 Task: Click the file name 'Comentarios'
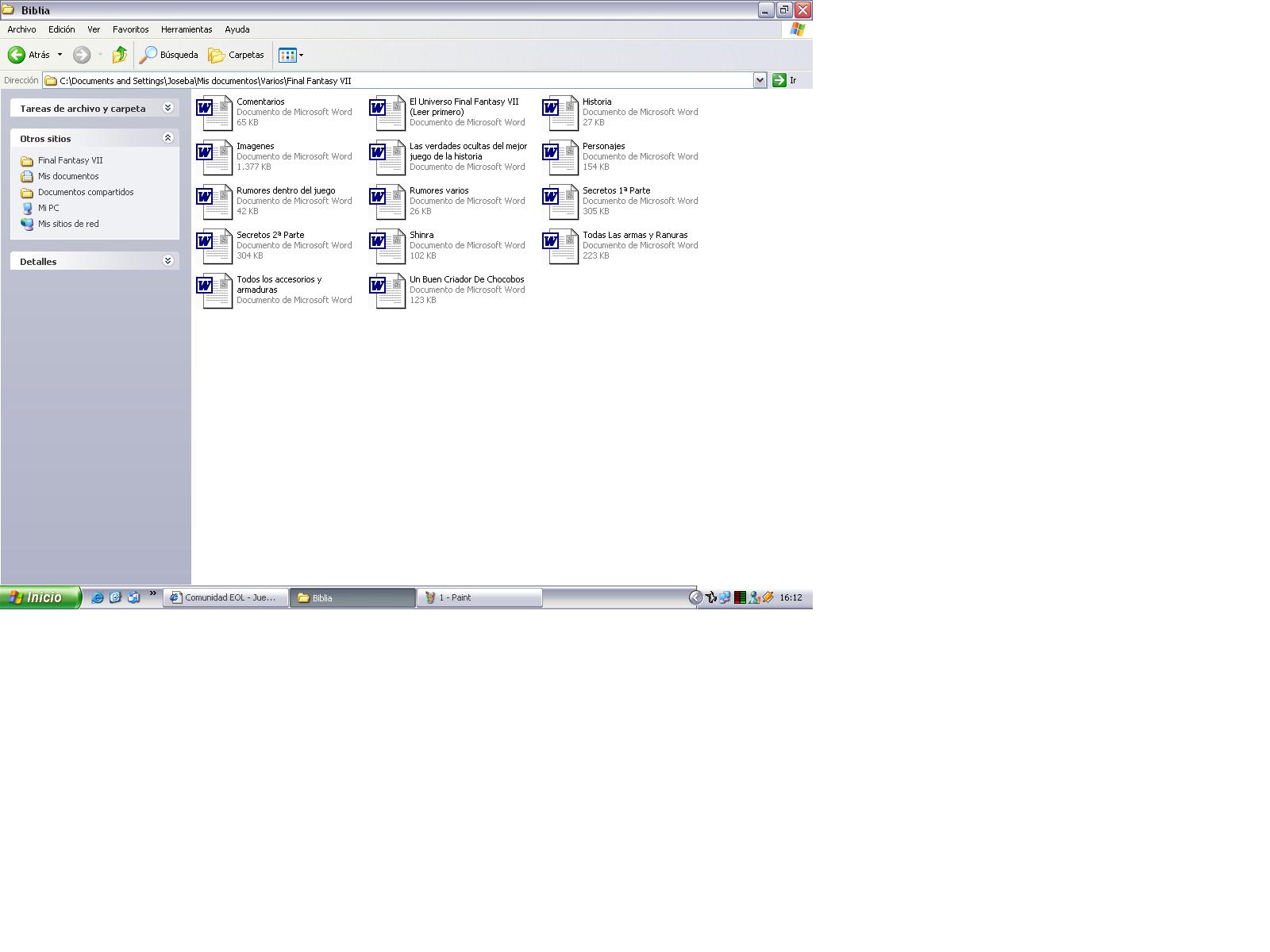click(x=260, y=102)
